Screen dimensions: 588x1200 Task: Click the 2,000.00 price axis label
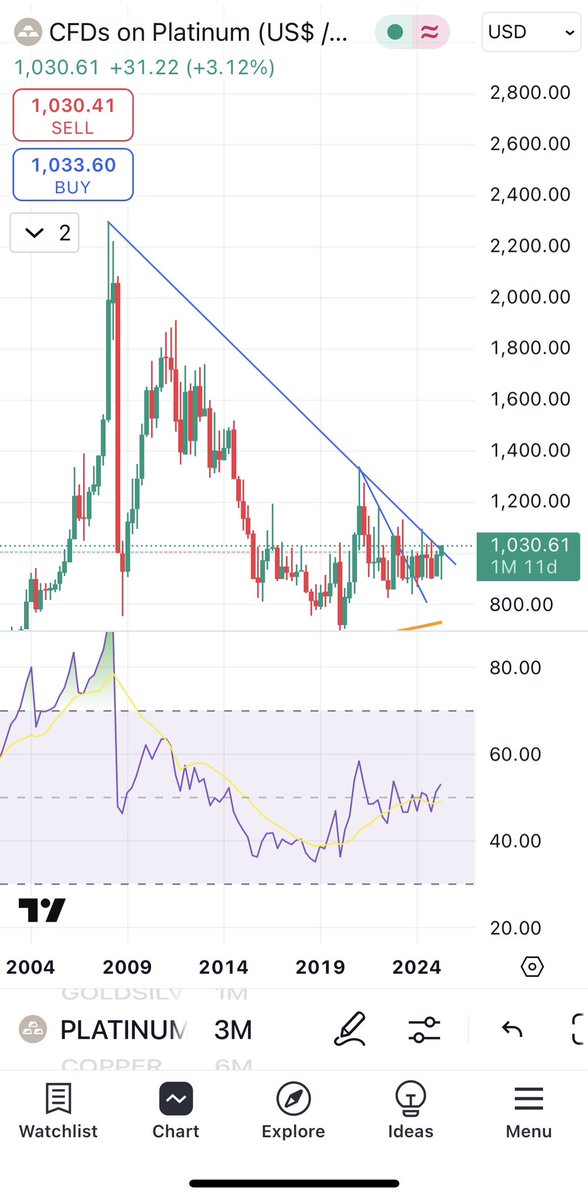click(530, 297)
